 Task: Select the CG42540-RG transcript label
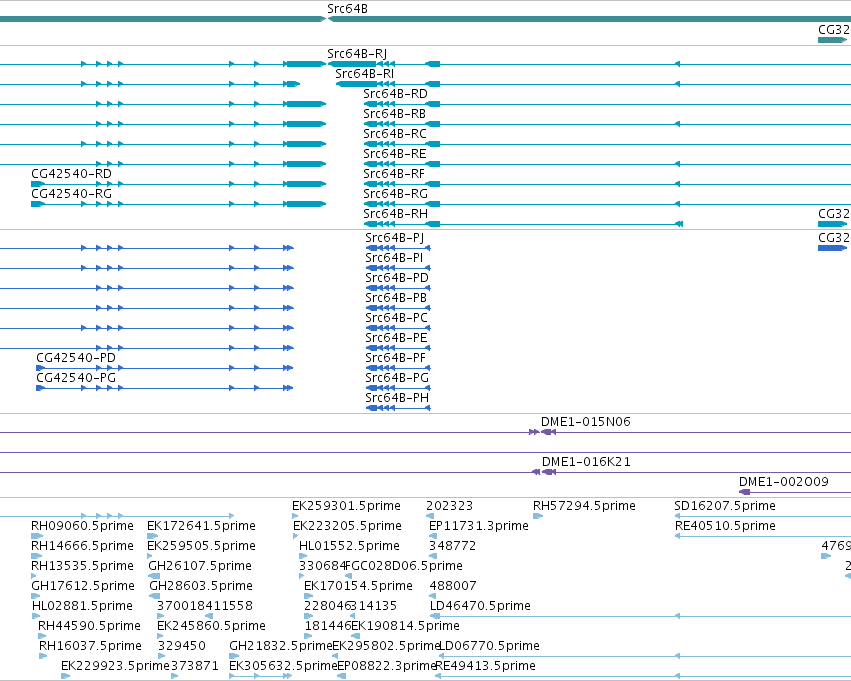coord(72,194)
